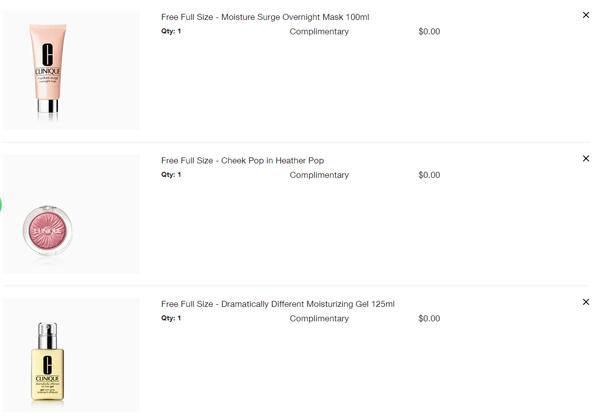Viewport: 600px width, 418px height.
Task: Remove Cheek Pop in Heather Pop item
Action: pyautogui.click(x=585, y=158)
